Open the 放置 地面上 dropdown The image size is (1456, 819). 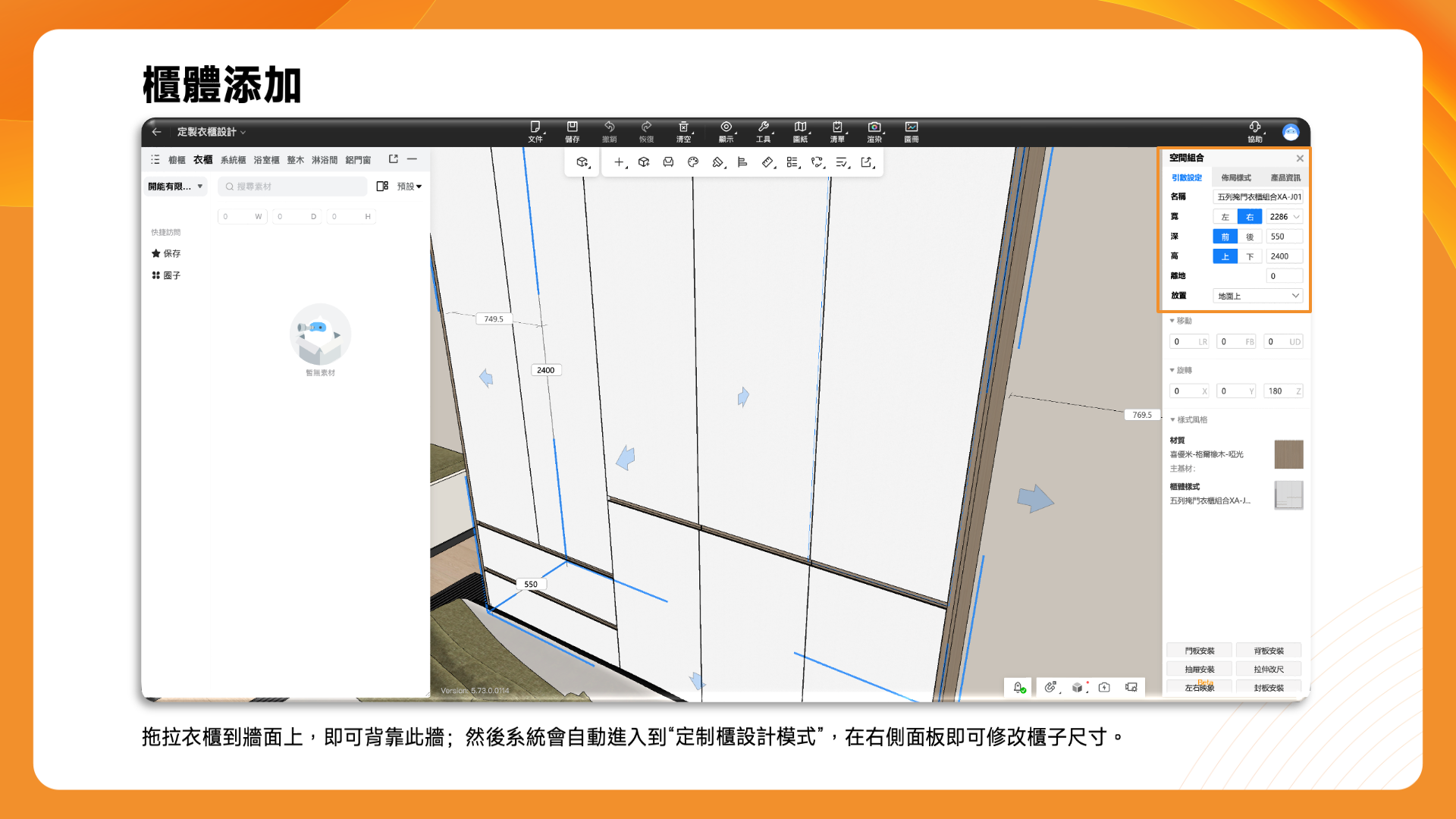pos(1257,296)
